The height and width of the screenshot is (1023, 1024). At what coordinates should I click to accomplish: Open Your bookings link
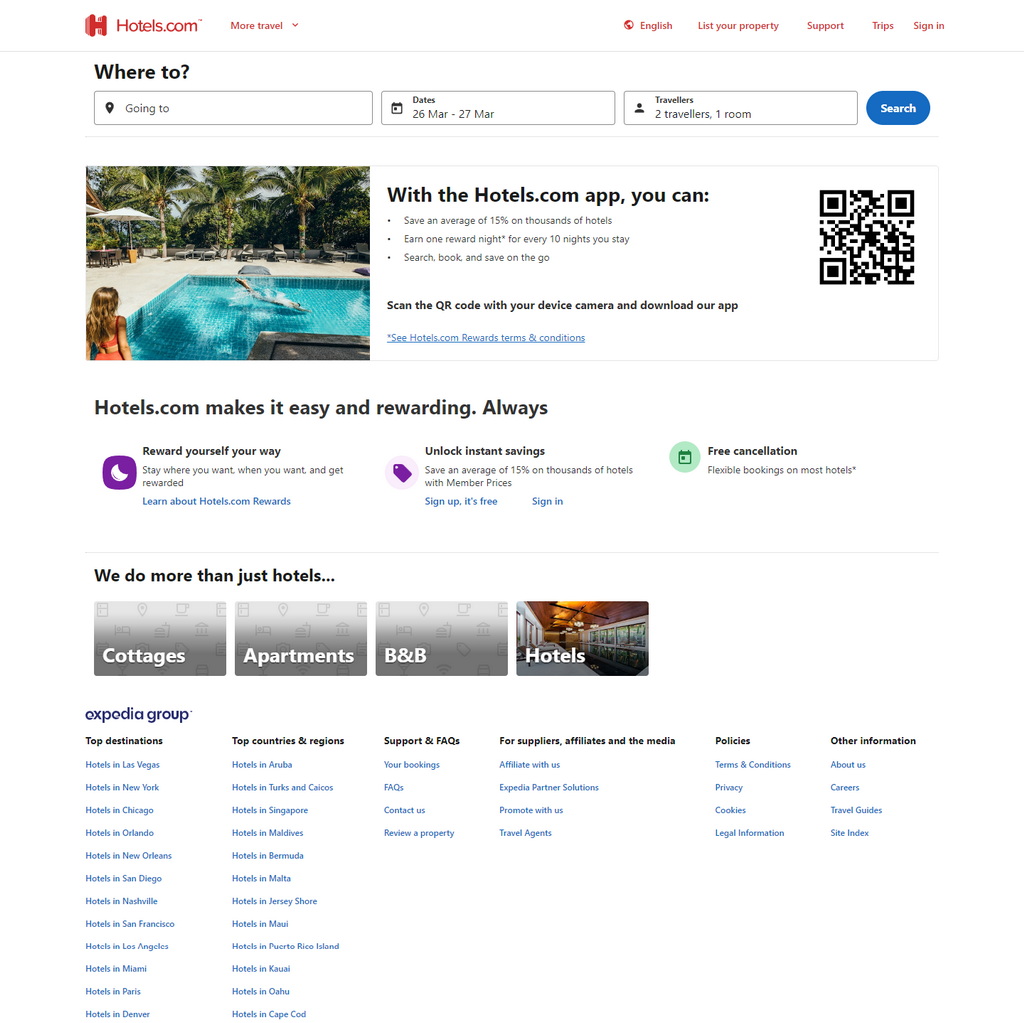411,764
